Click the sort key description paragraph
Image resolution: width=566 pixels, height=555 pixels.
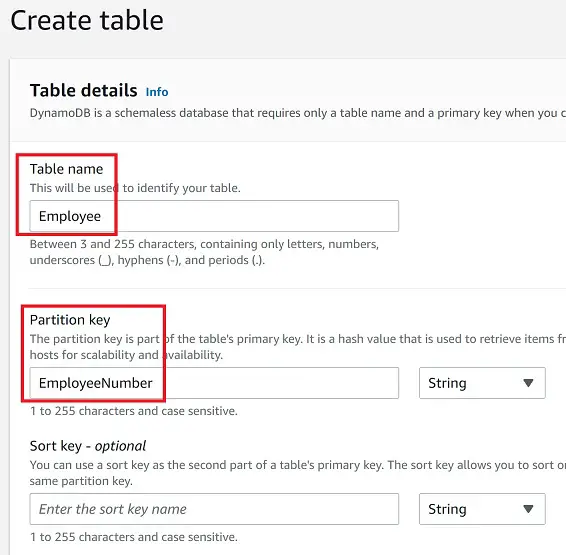[x=297, y=473]
